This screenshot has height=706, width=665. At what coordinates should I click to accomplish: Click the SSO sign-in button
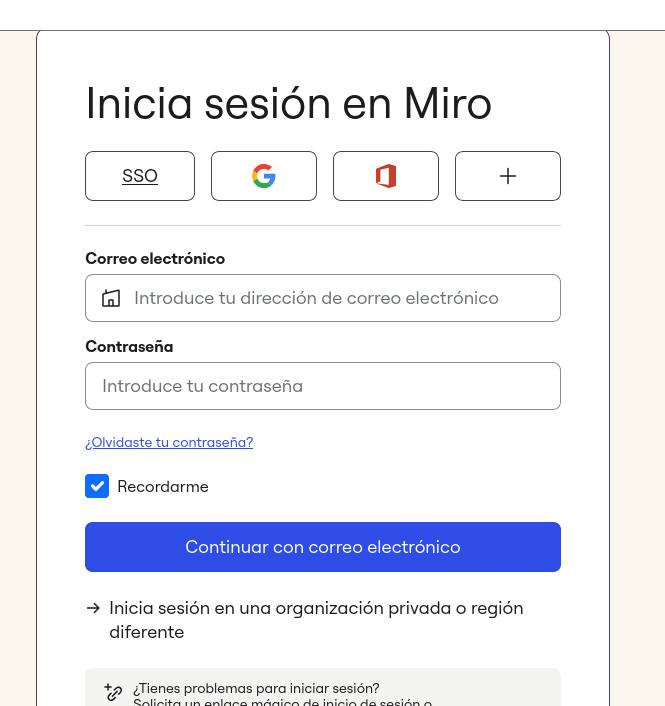click(140, 176)
